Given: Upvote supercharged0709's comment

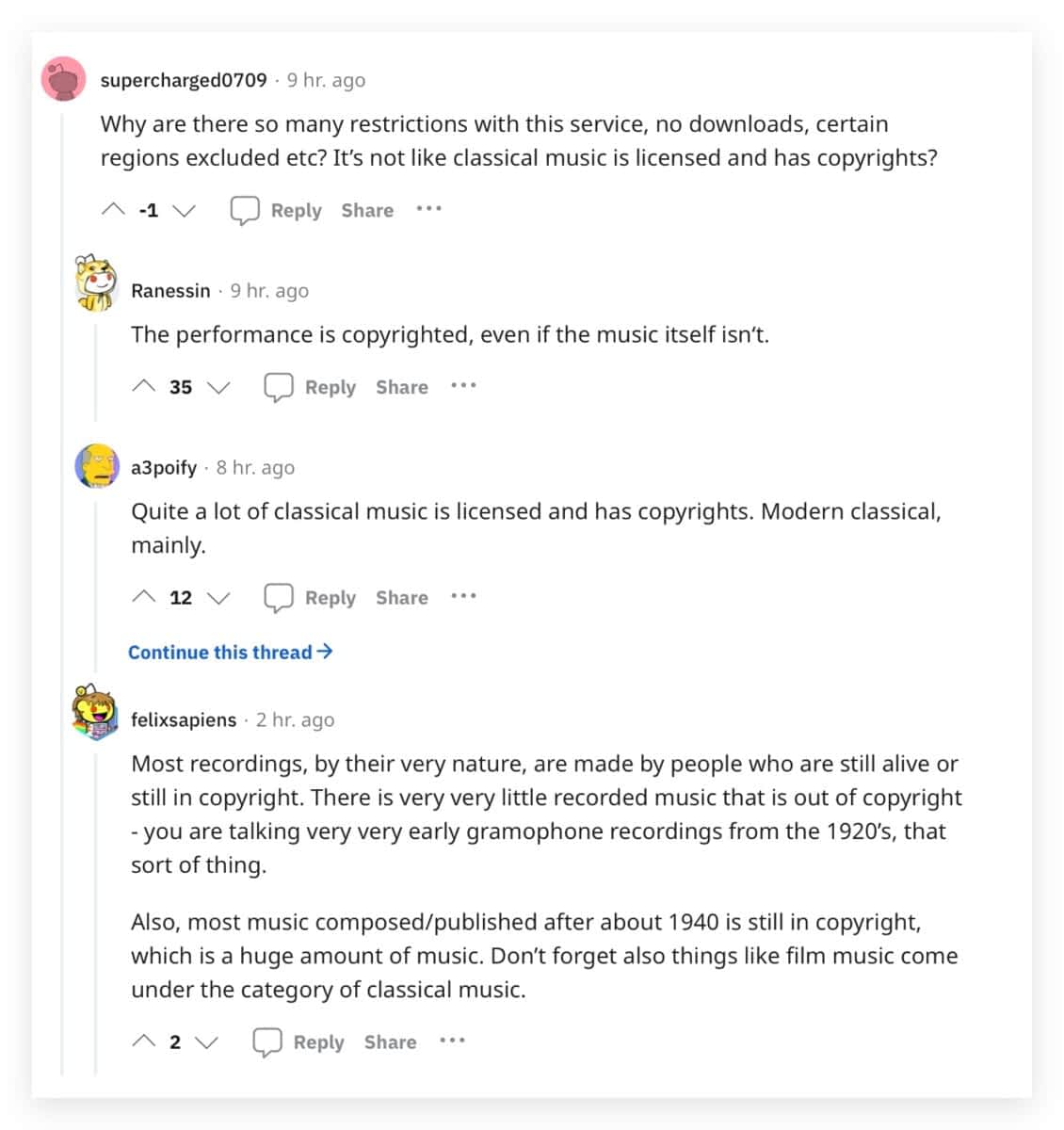Looking at the screenshot, I should point(113,210).
